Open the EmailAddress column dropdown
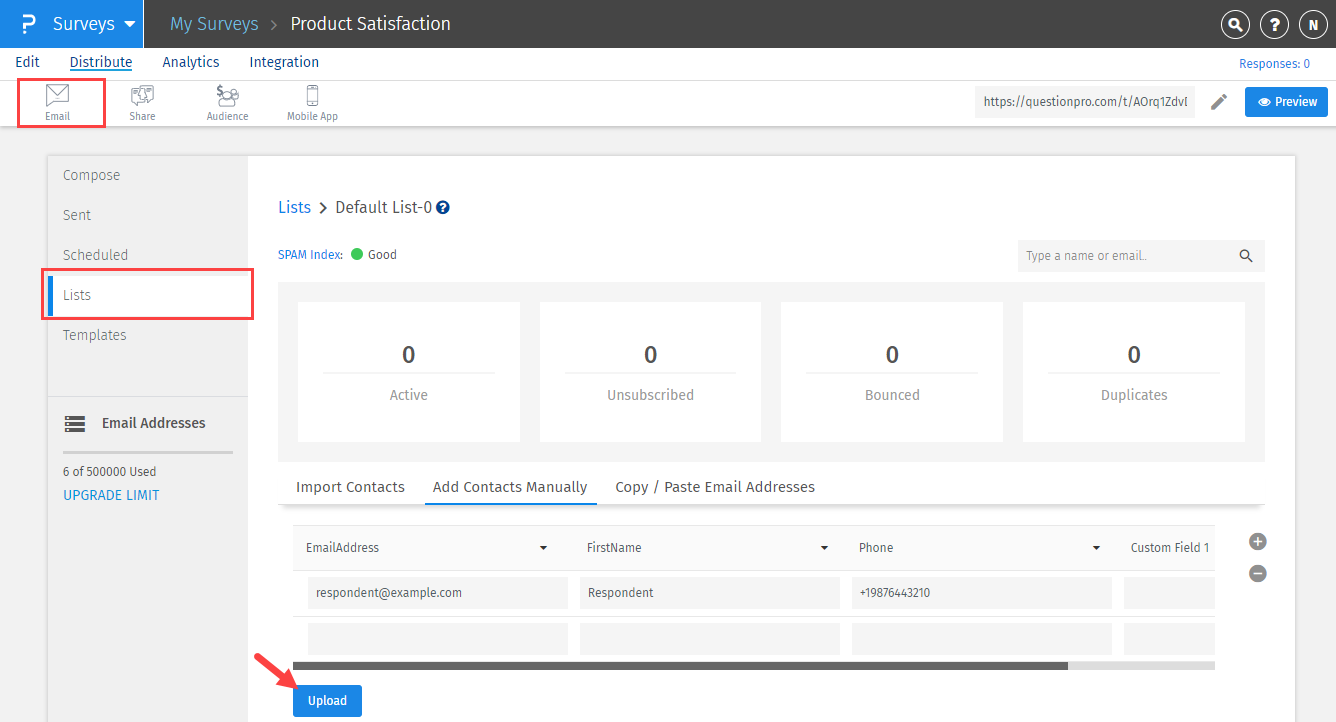Viewport: 1336px width, 722px height. (x=543, y=548)
